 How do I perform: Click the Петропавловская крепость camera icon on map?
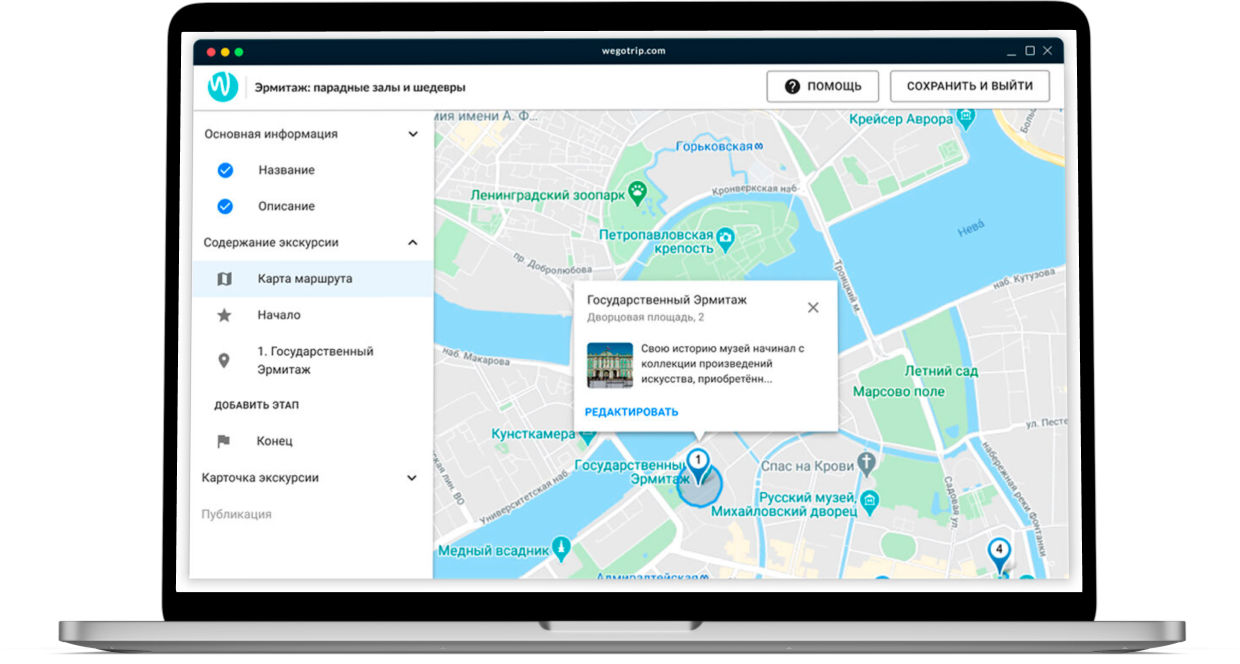click(727, 238)
